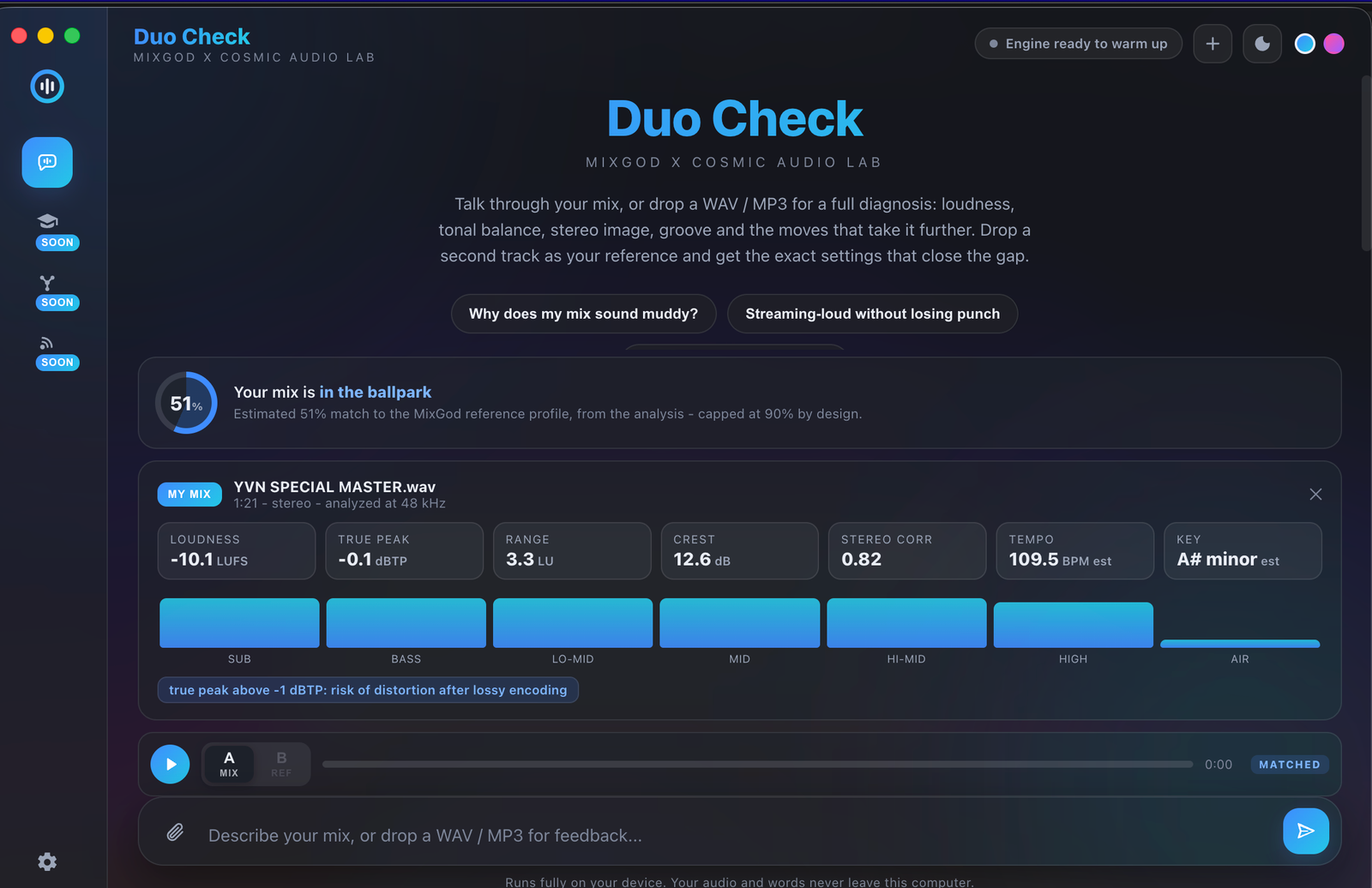Select the Loudness -10.1 LUFS card

pos(237,551)
